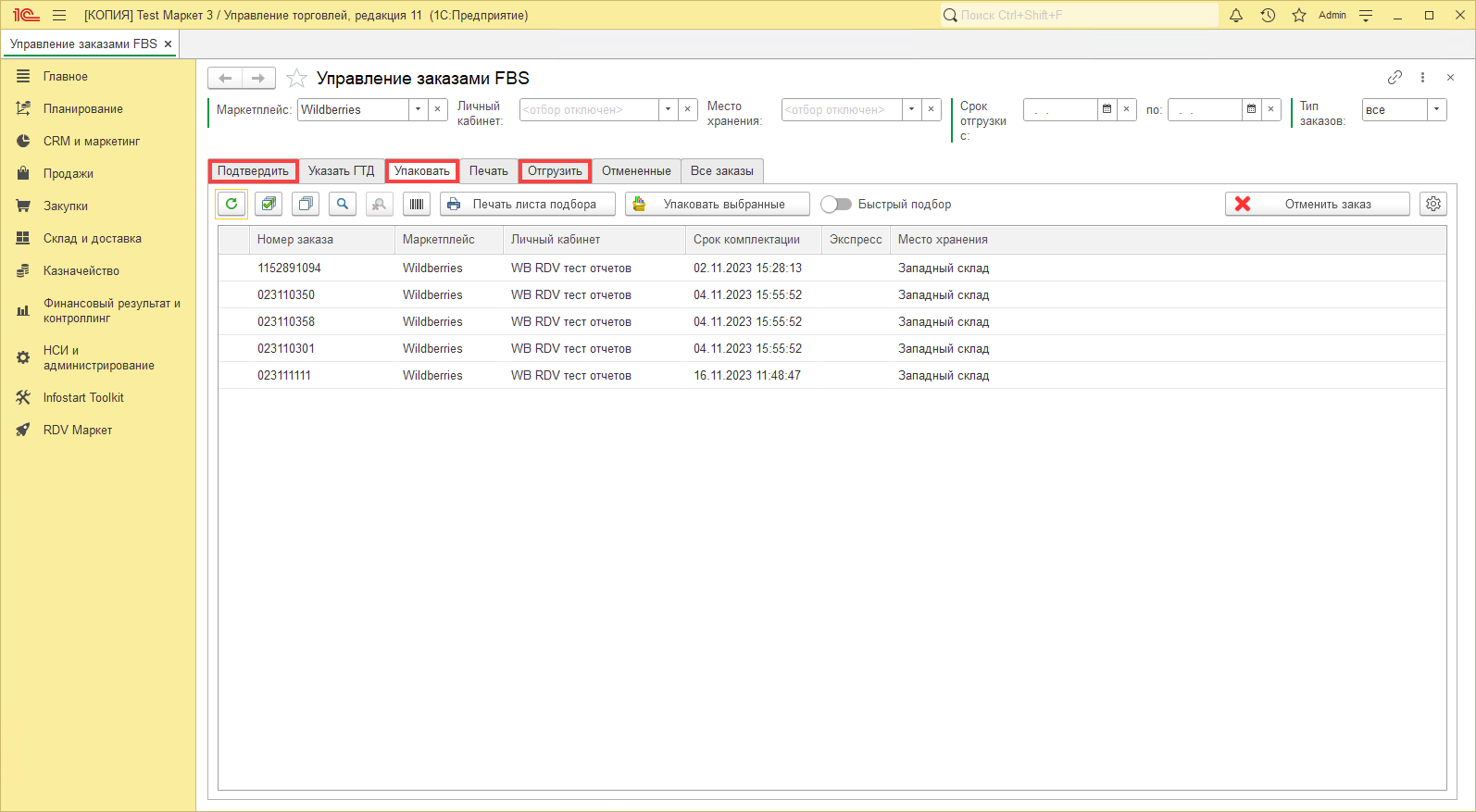Close the Управление заказами FBS tab
The image size is (1476, 812).
168,44
